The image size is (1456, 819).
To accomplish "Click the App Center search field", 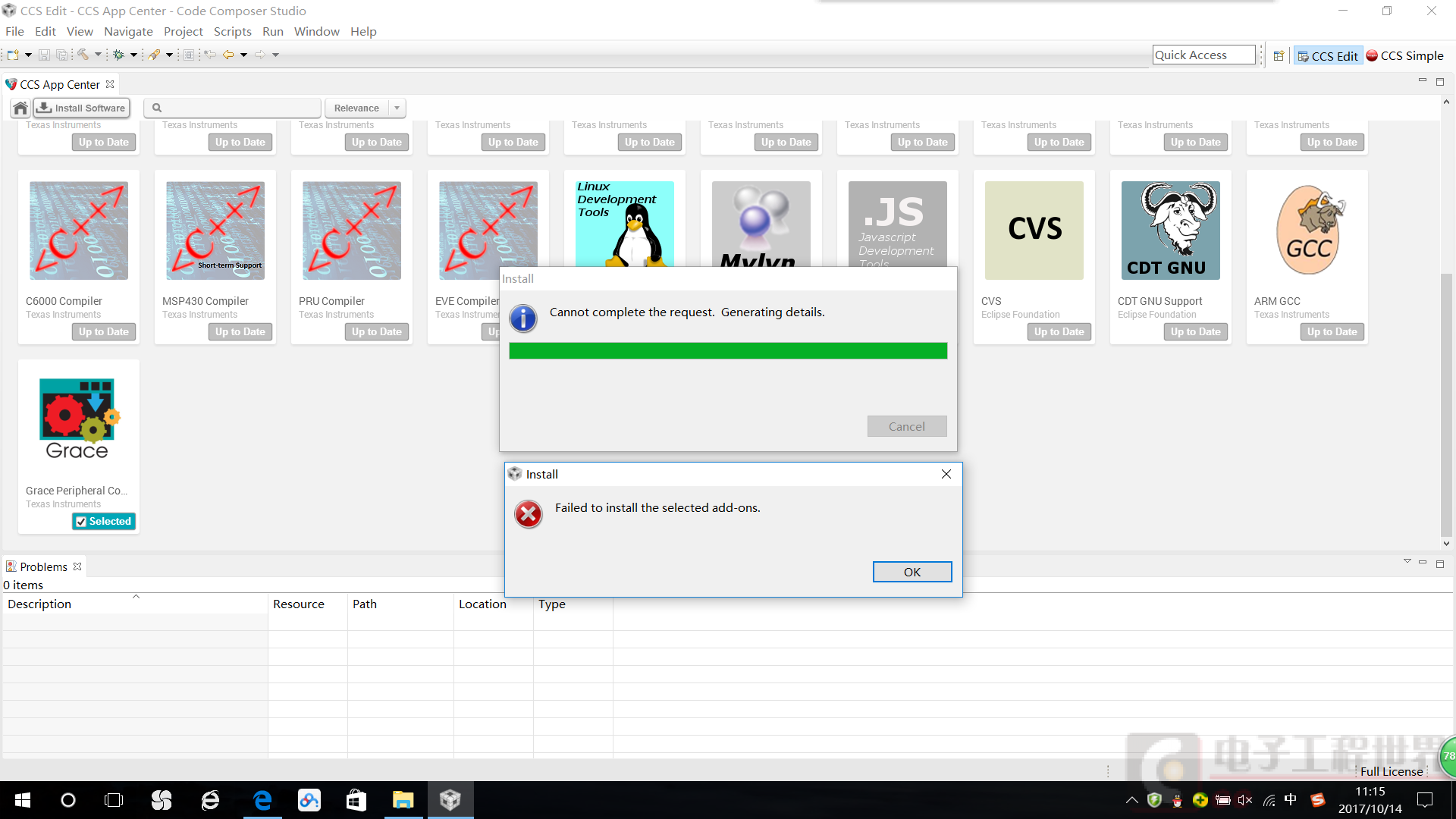I will (x=232, y=108).
